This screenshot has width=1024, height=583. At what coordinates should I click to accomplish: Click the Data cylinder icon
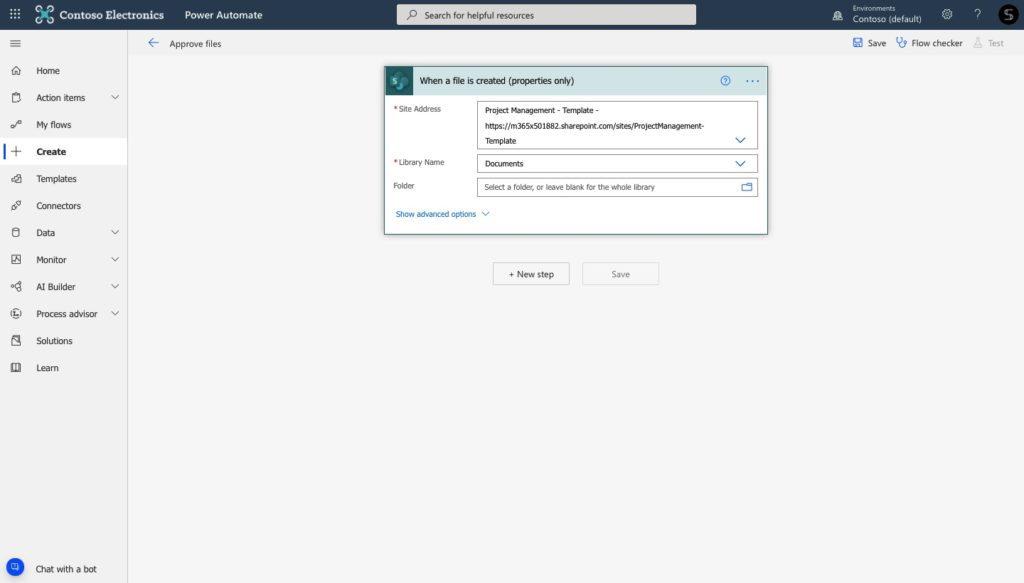pos(16,232)
